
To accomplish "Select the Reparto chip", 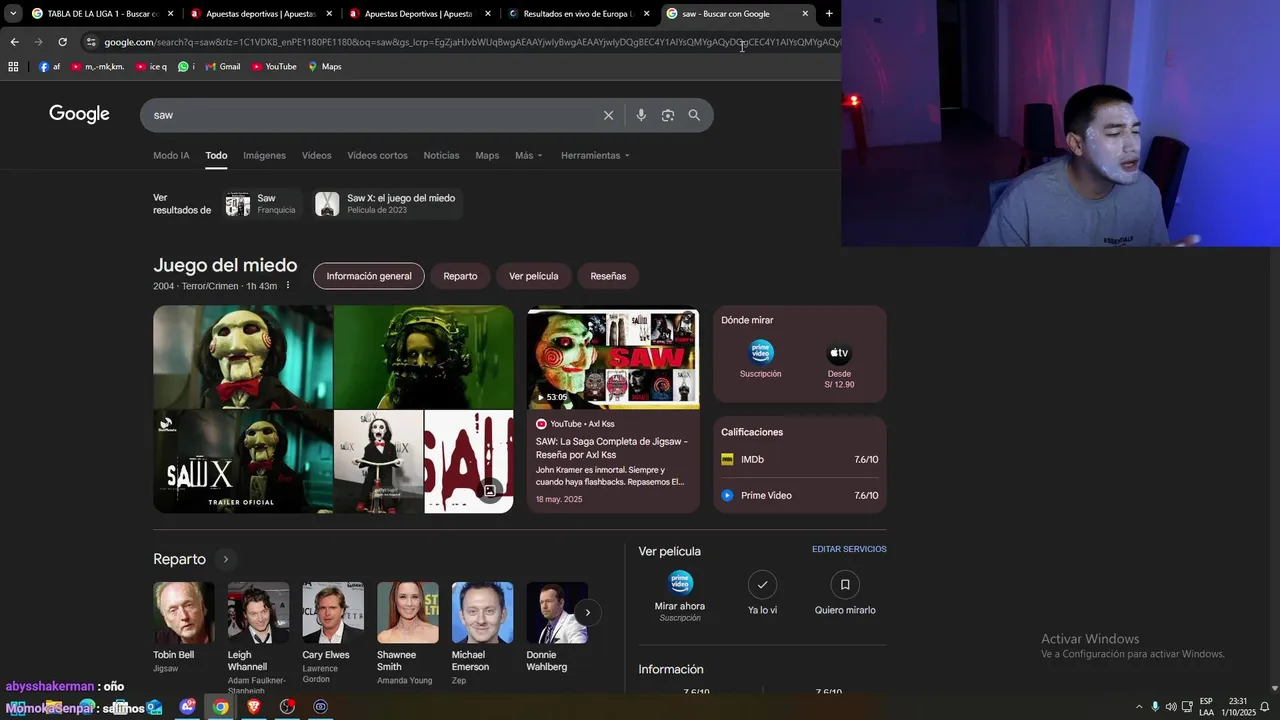I will [x=460, y=276].
